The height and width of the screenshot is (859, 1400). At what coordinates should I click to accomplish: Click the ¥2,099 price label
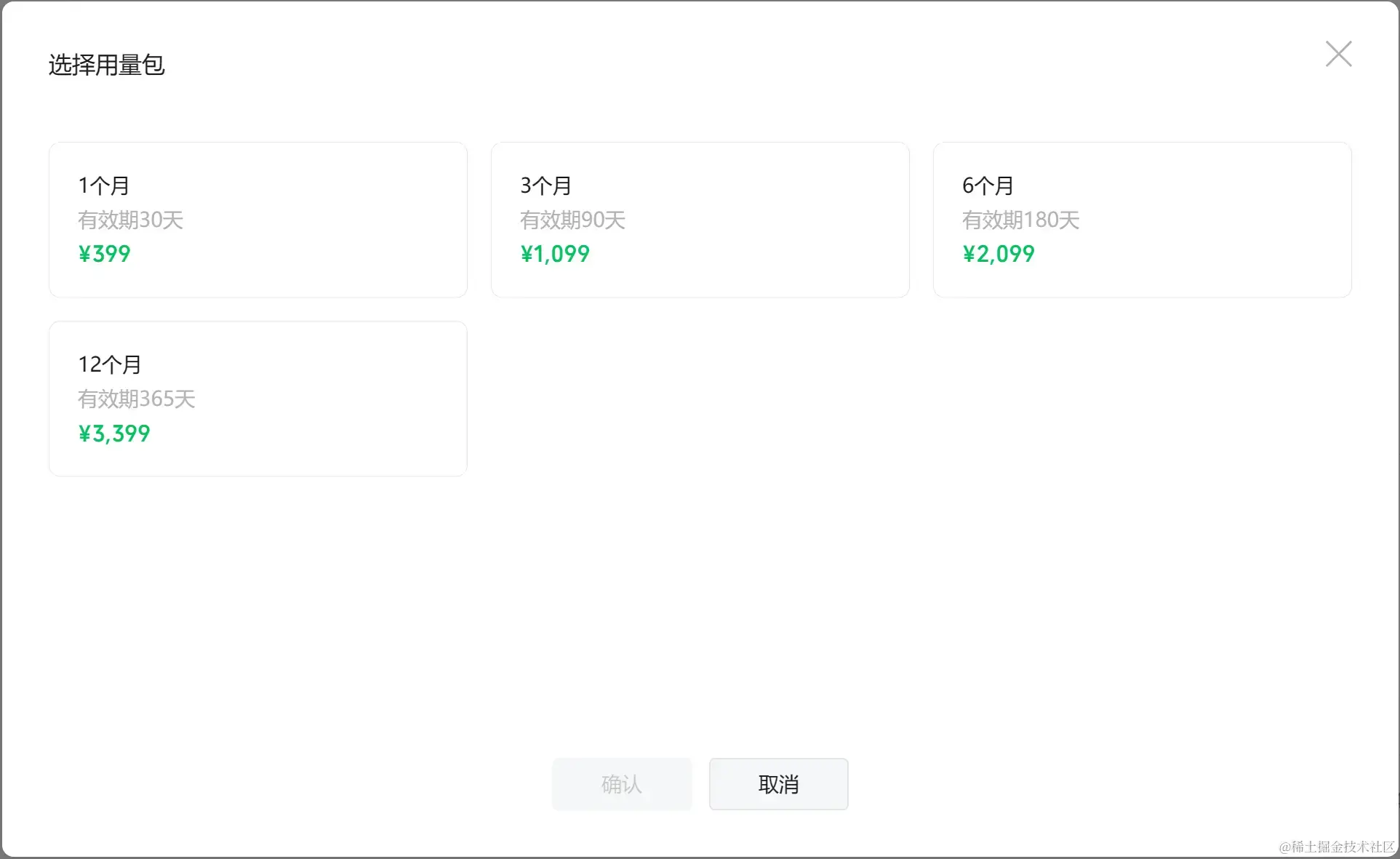coord(998,254)
